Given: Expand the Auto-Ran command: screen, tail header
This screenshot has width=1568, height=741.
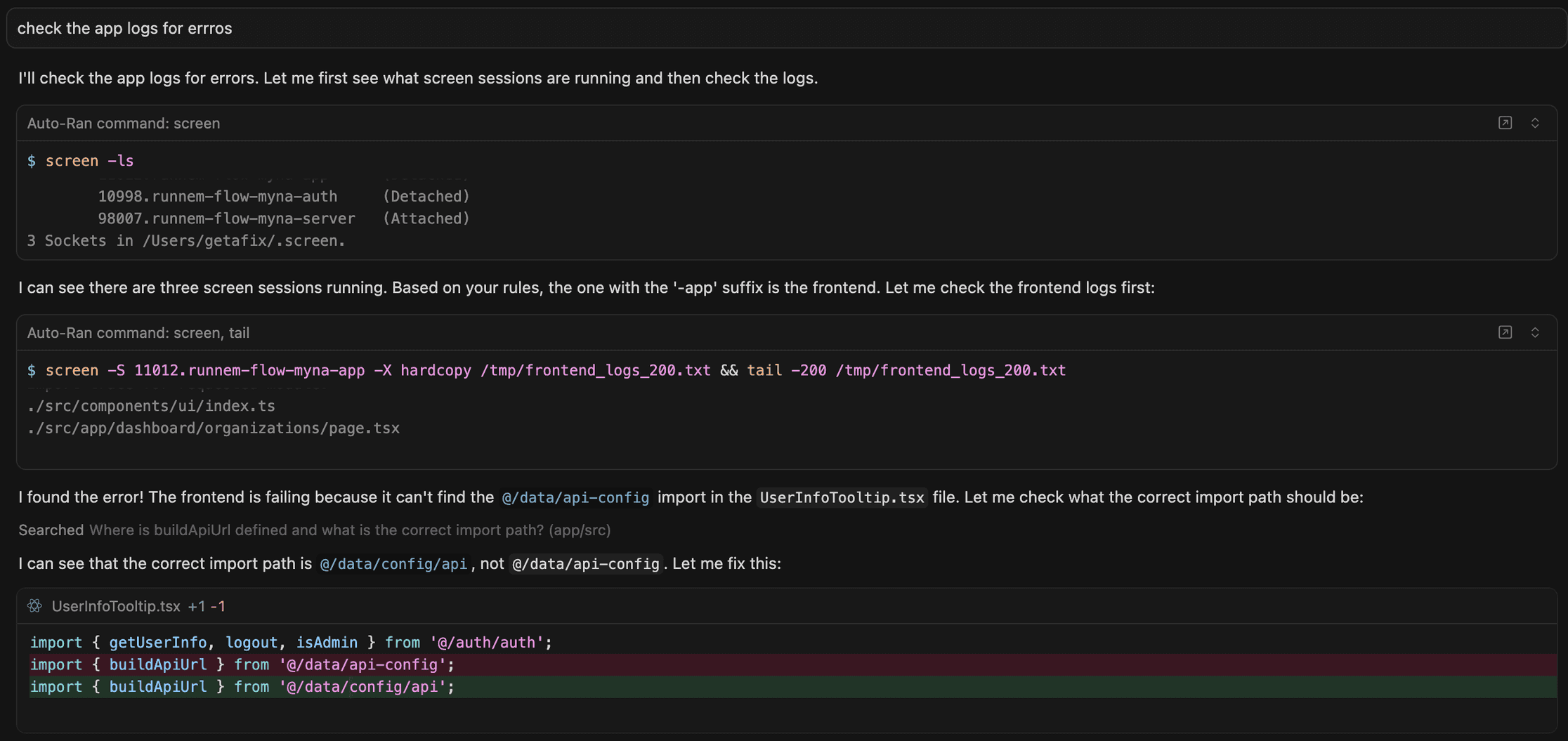Looking at the screenshot, I should (138, 332).
